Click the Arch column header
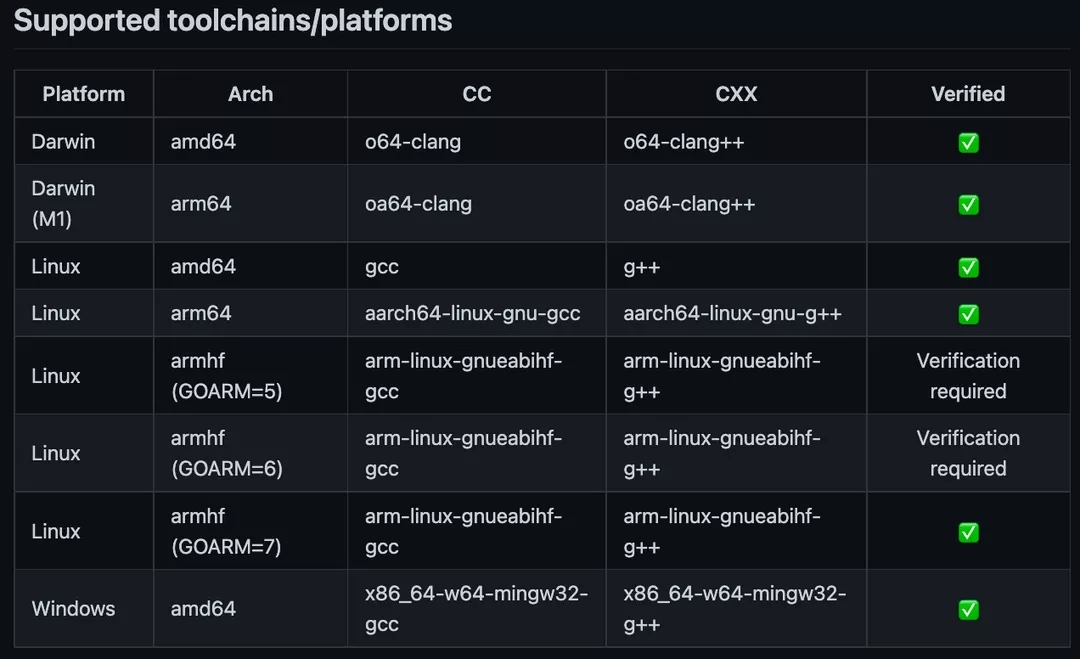Screen dimensions: 1080x659 point(250,94)
